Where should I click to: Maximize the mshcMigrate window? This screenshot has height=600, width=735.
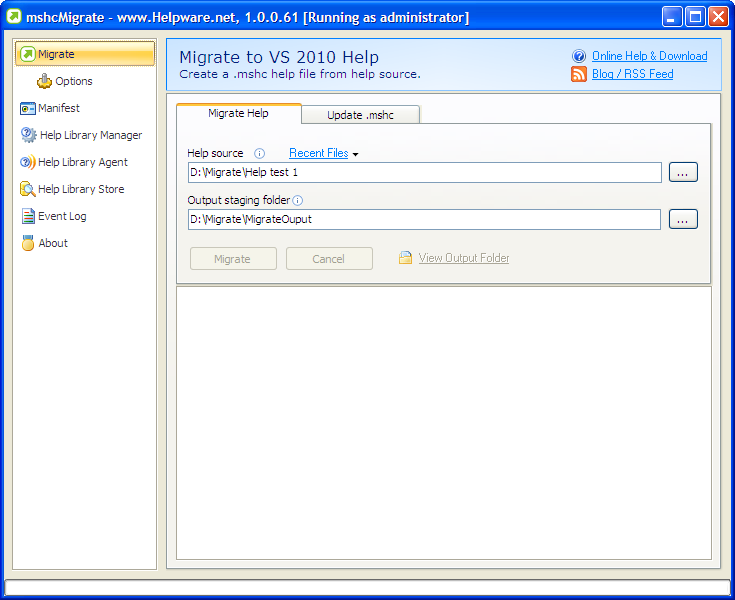click(695, 17)
